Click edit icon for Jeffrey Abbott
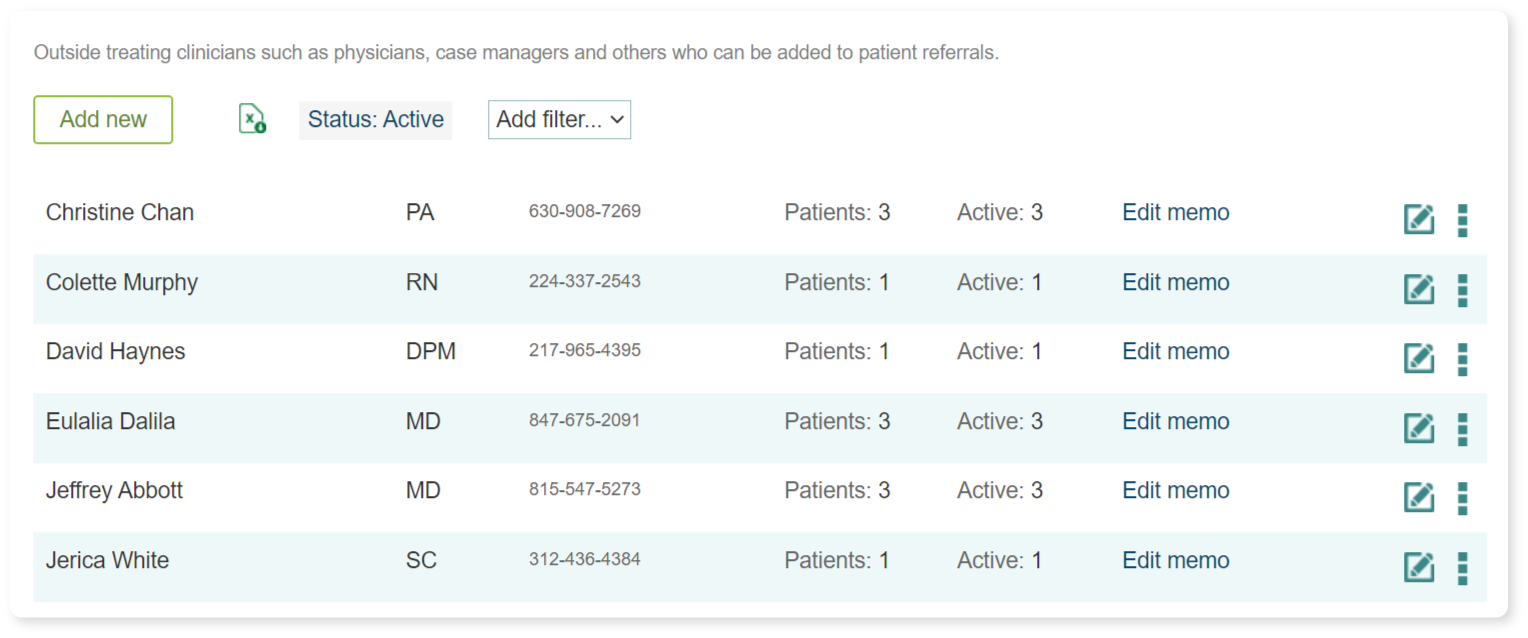This screenshot has width=1528, height=638. pyautogui.click(x=1418, y=497)
